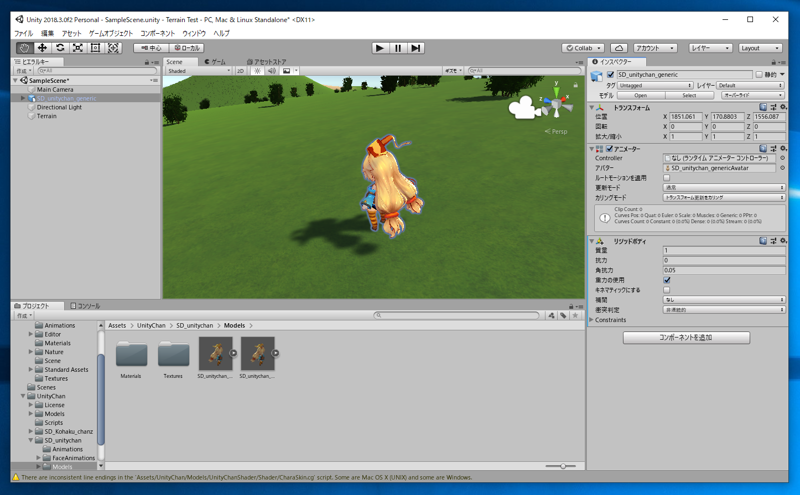Toggle apply root motion checkbox

(666, 178)
